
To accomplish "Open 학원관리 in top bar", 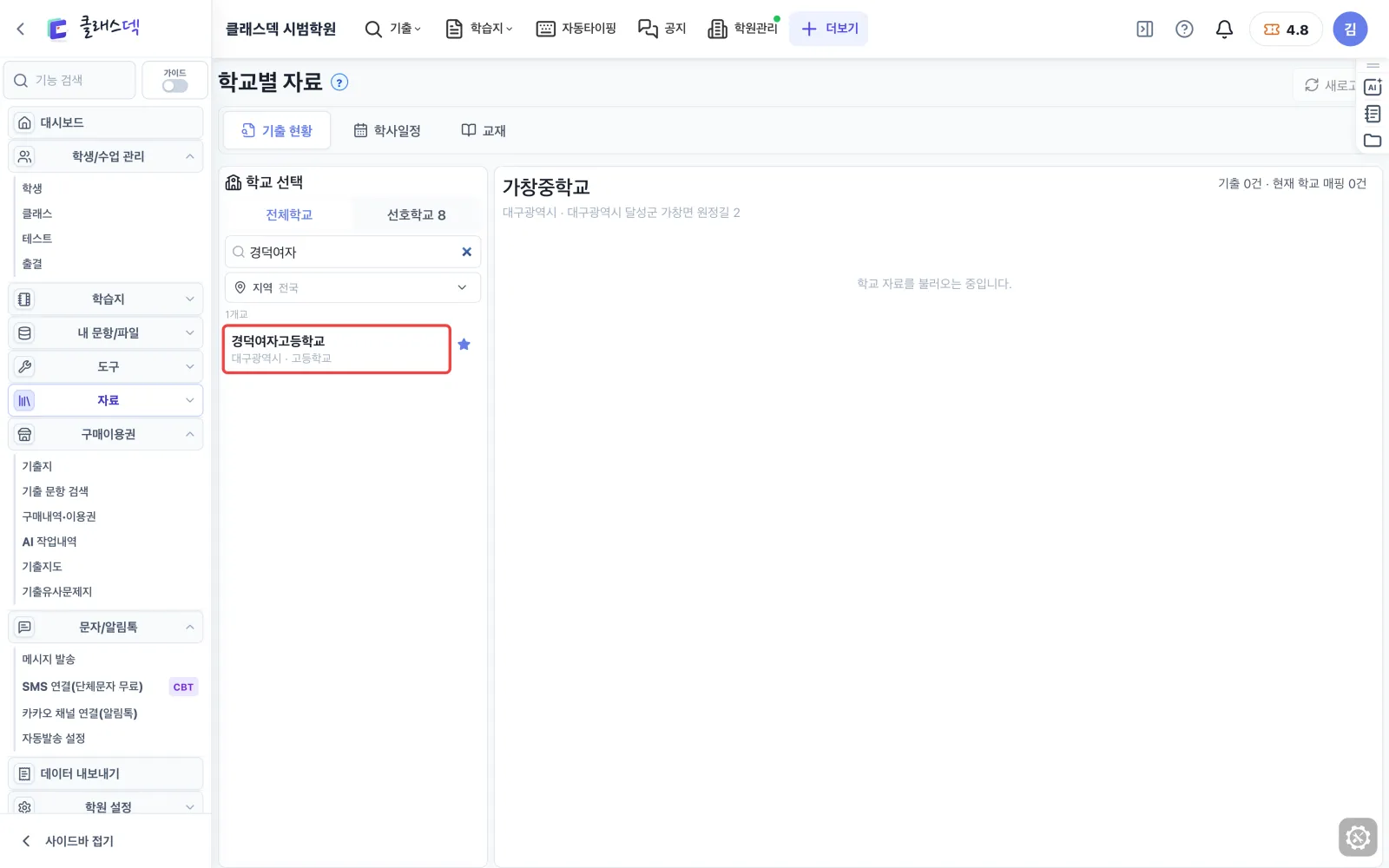I will point(743,29).
